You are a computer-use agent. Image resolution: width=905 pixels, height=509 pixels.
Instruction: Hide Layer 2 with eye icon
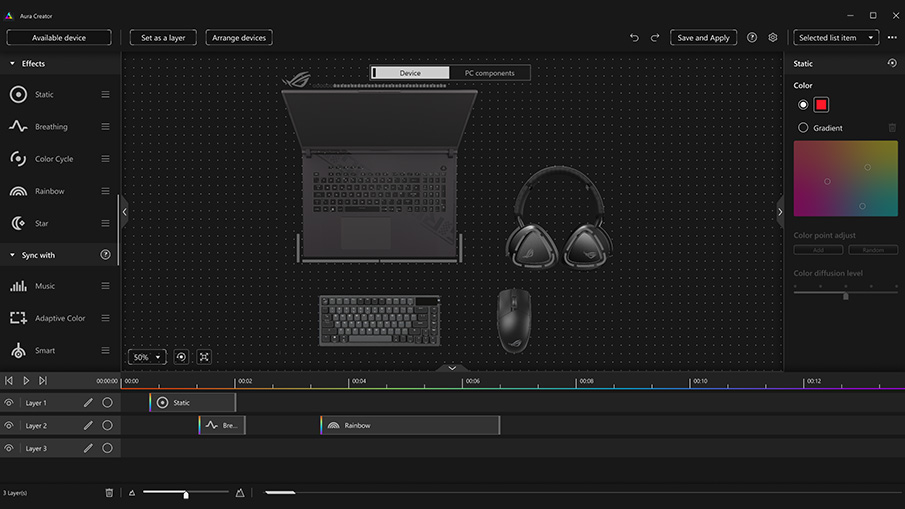(x=9, y=426)
